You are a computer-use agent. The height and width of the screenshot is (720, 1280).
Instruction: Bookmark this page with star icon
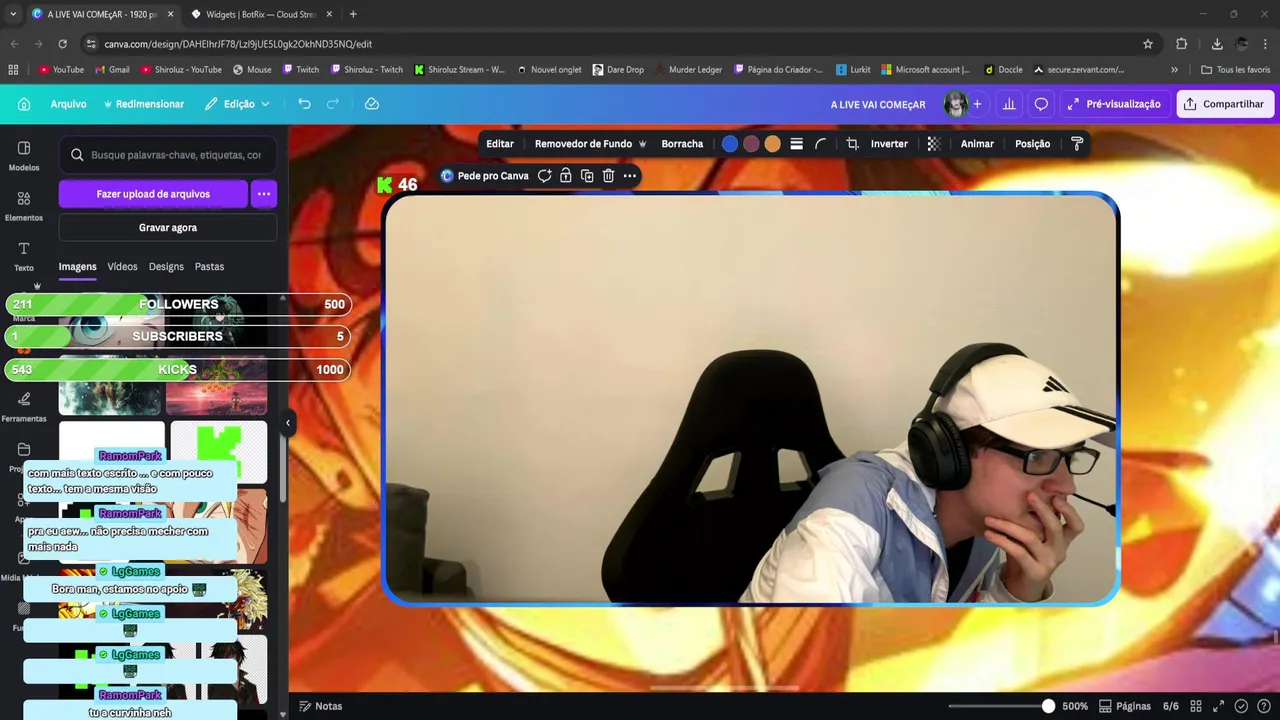click(1148, 44)
